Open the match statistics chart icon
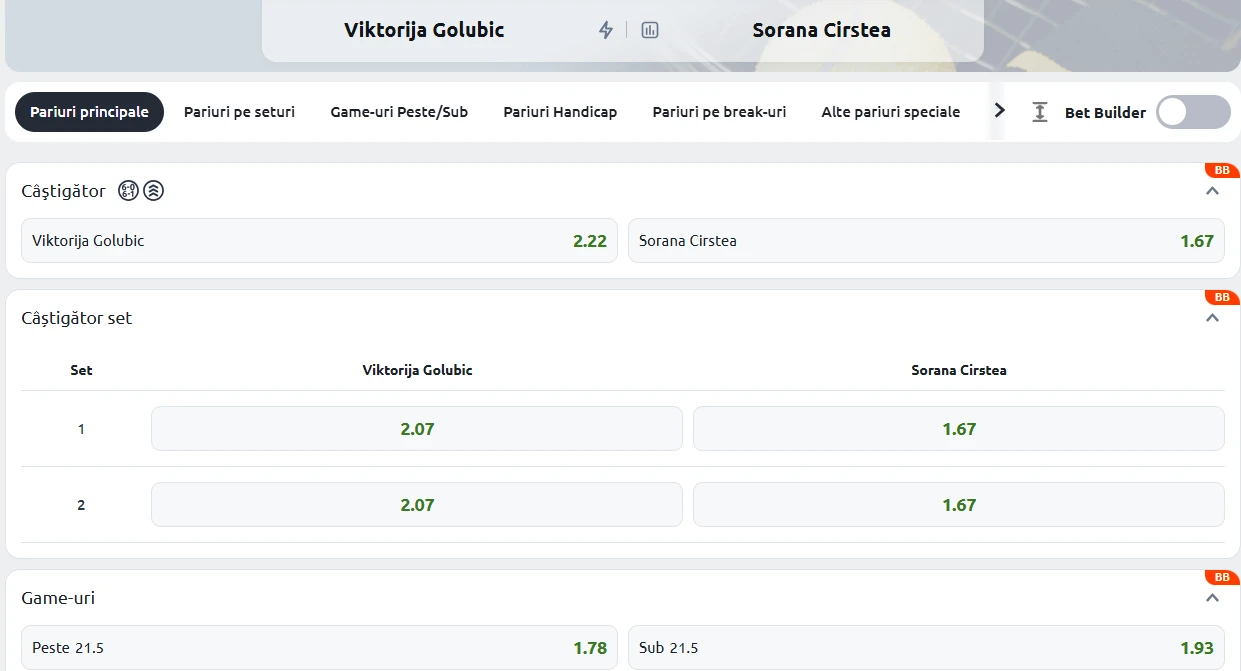Viewport: 1241px width, 671px height. [650, 30]
